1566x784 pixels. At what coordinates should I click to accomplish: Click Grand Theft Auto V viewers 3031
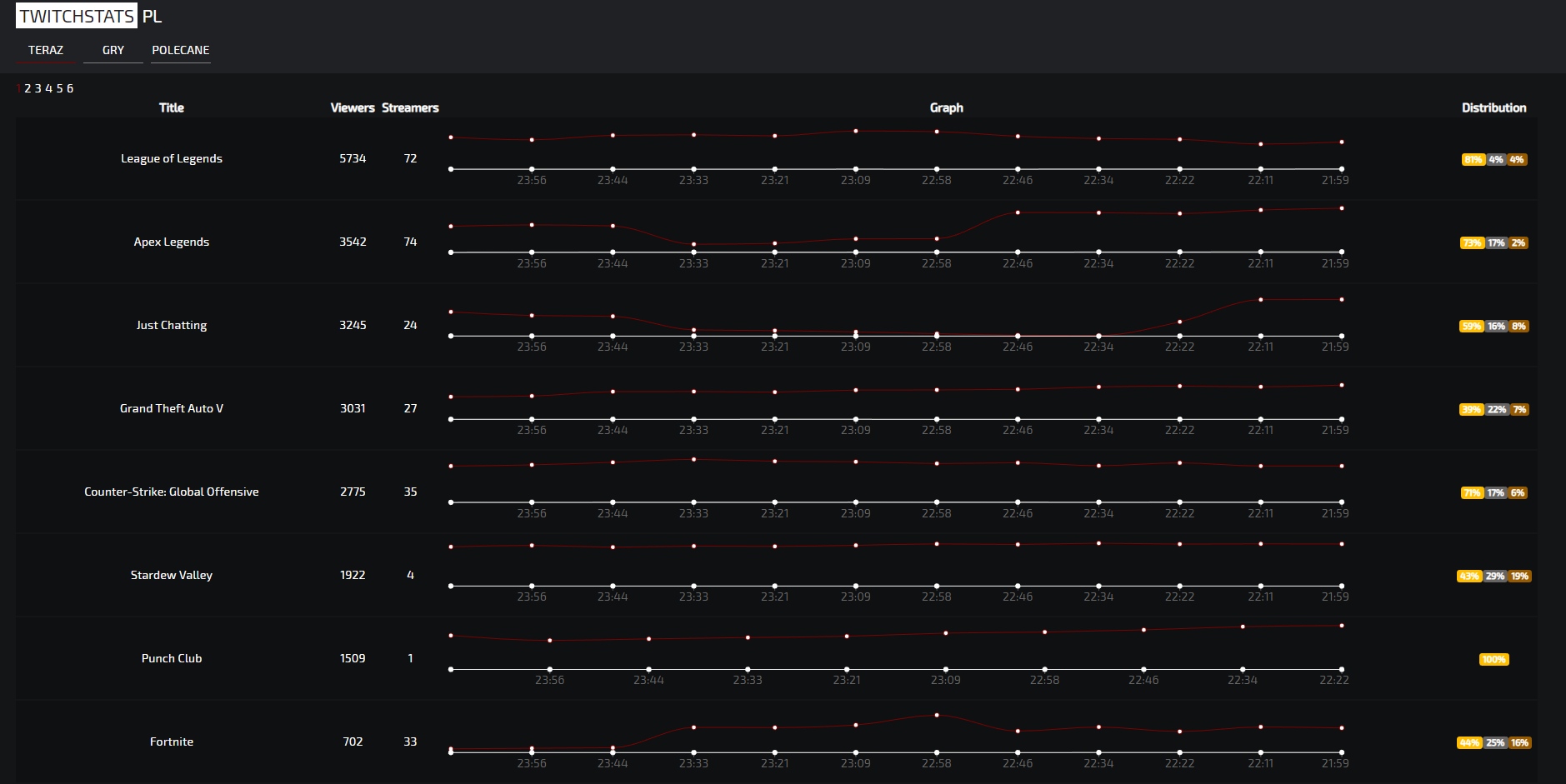[x=353, y=408]
